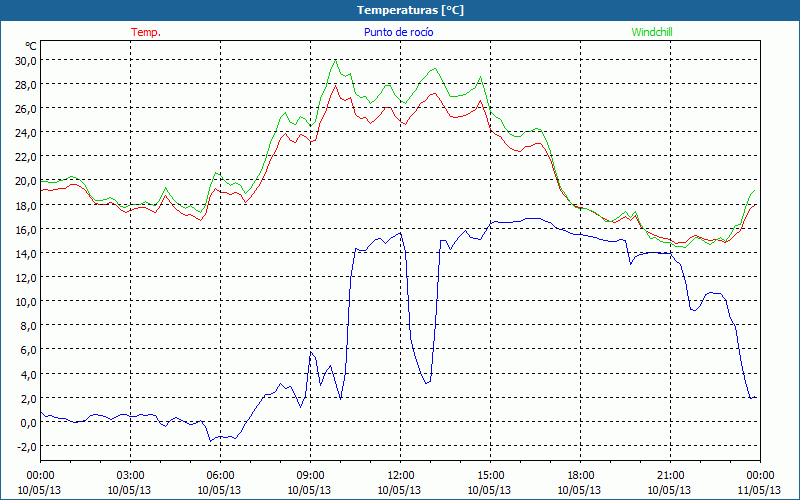Click the 21:00 time axis label
Image resolution: width=800 pixels, height=500 pixels.
[670, 475]
